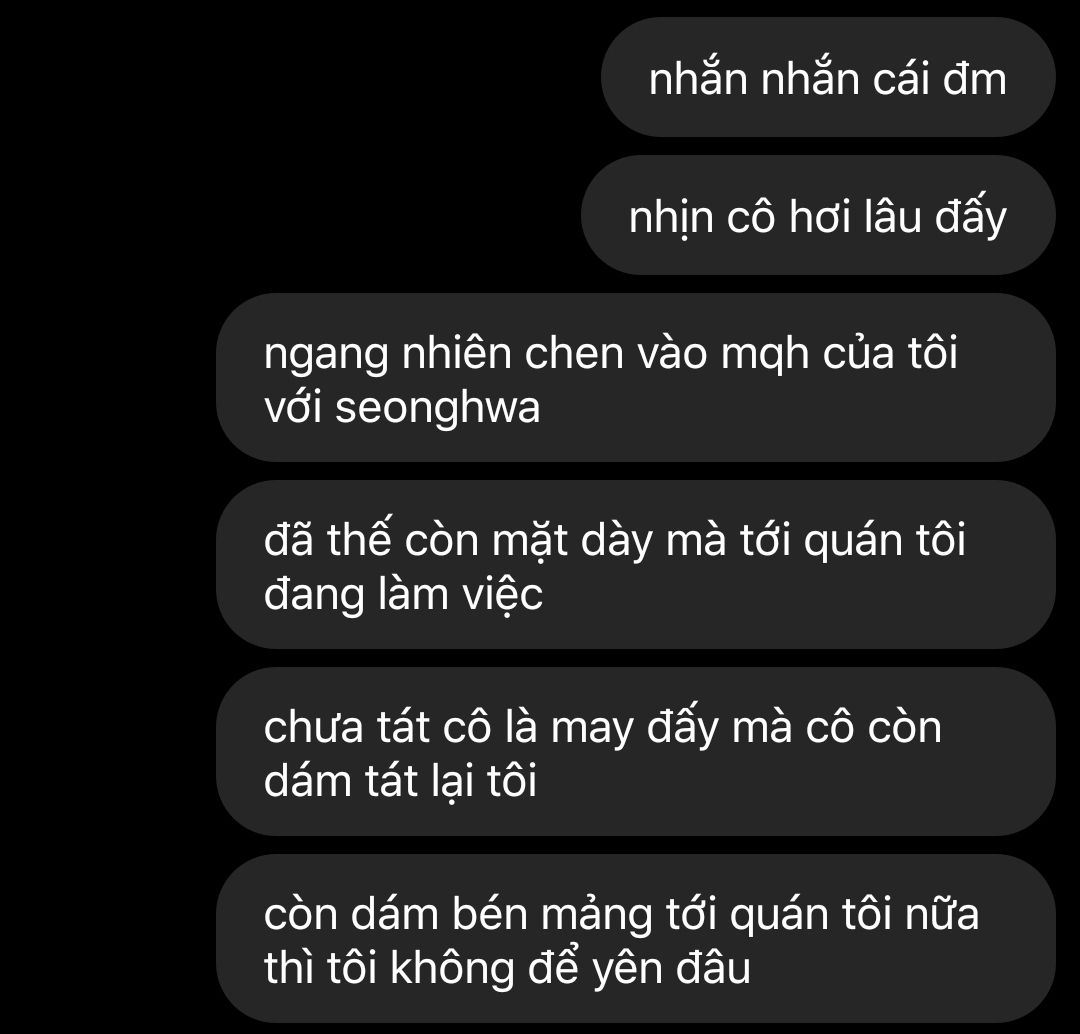The width and height of the screenshot is (1080, 1034).
Task: Tap the text line "thì tôi không để yên đâu"
Action: [x=507, y=968]
